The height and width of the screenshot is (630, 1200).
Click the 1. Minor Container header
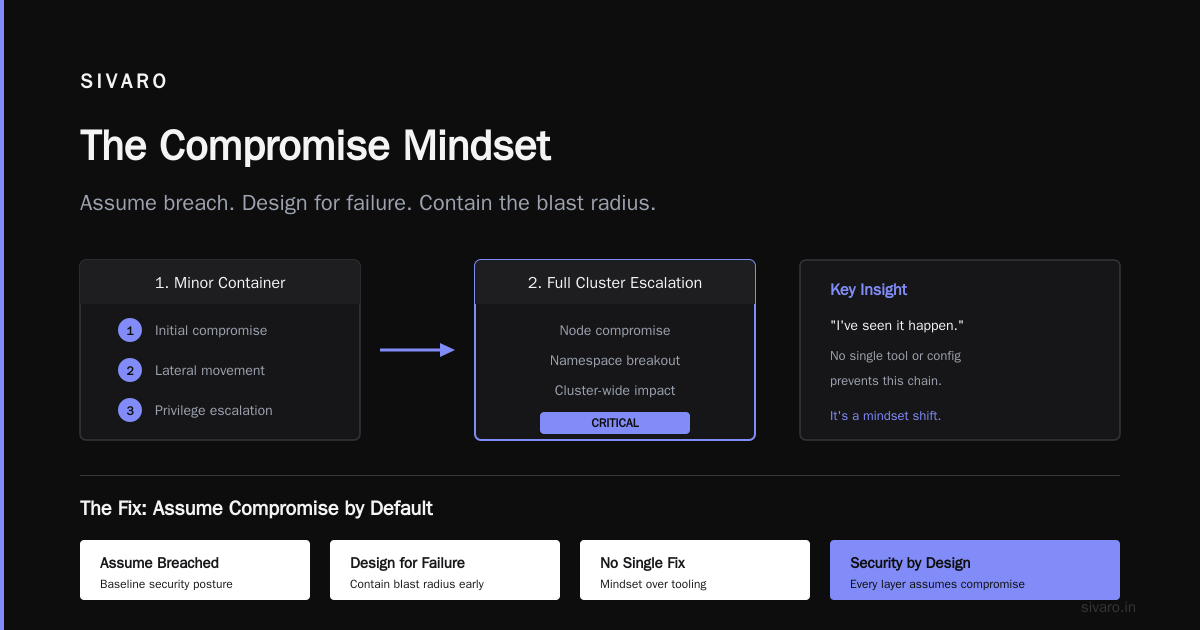[x=220, y=283]
